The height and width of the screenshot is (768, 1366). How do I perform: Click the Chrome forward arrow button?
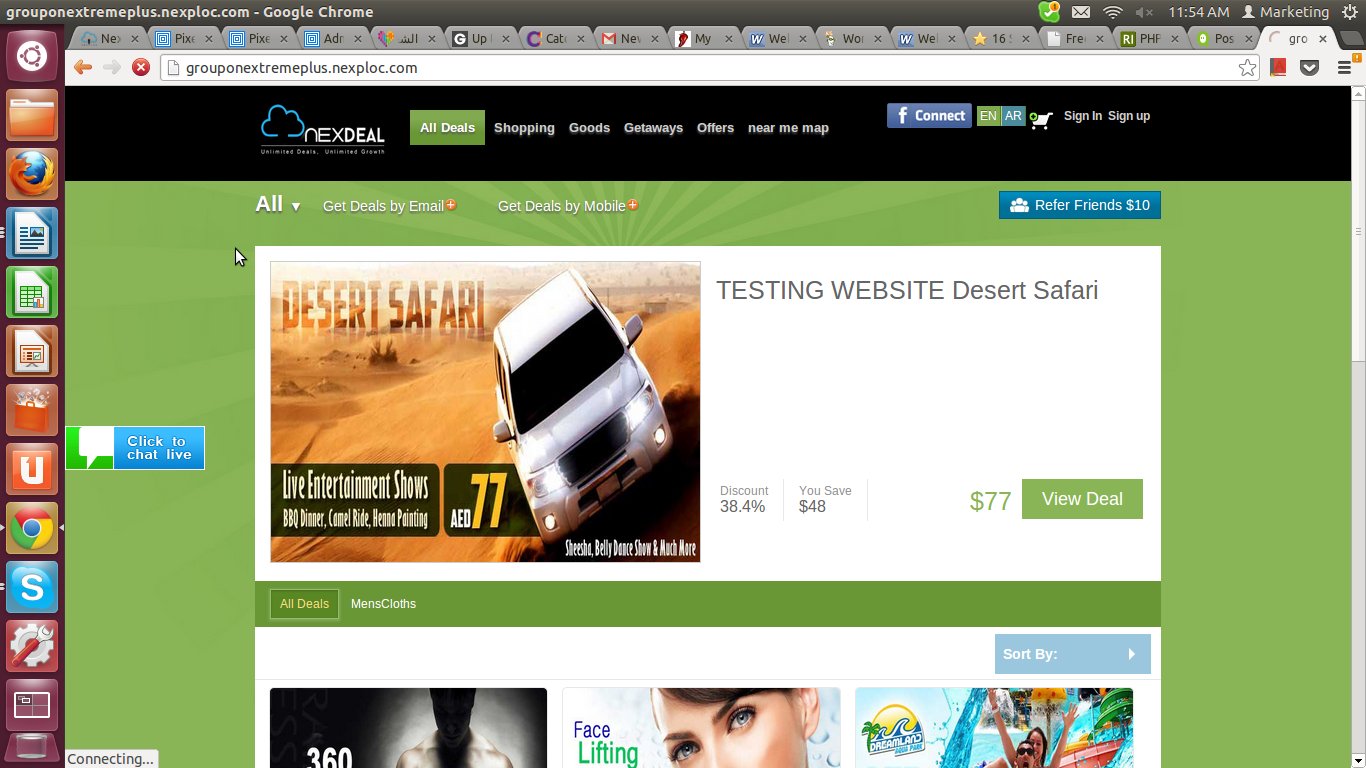pyautogui.click(x=112, y=67)
